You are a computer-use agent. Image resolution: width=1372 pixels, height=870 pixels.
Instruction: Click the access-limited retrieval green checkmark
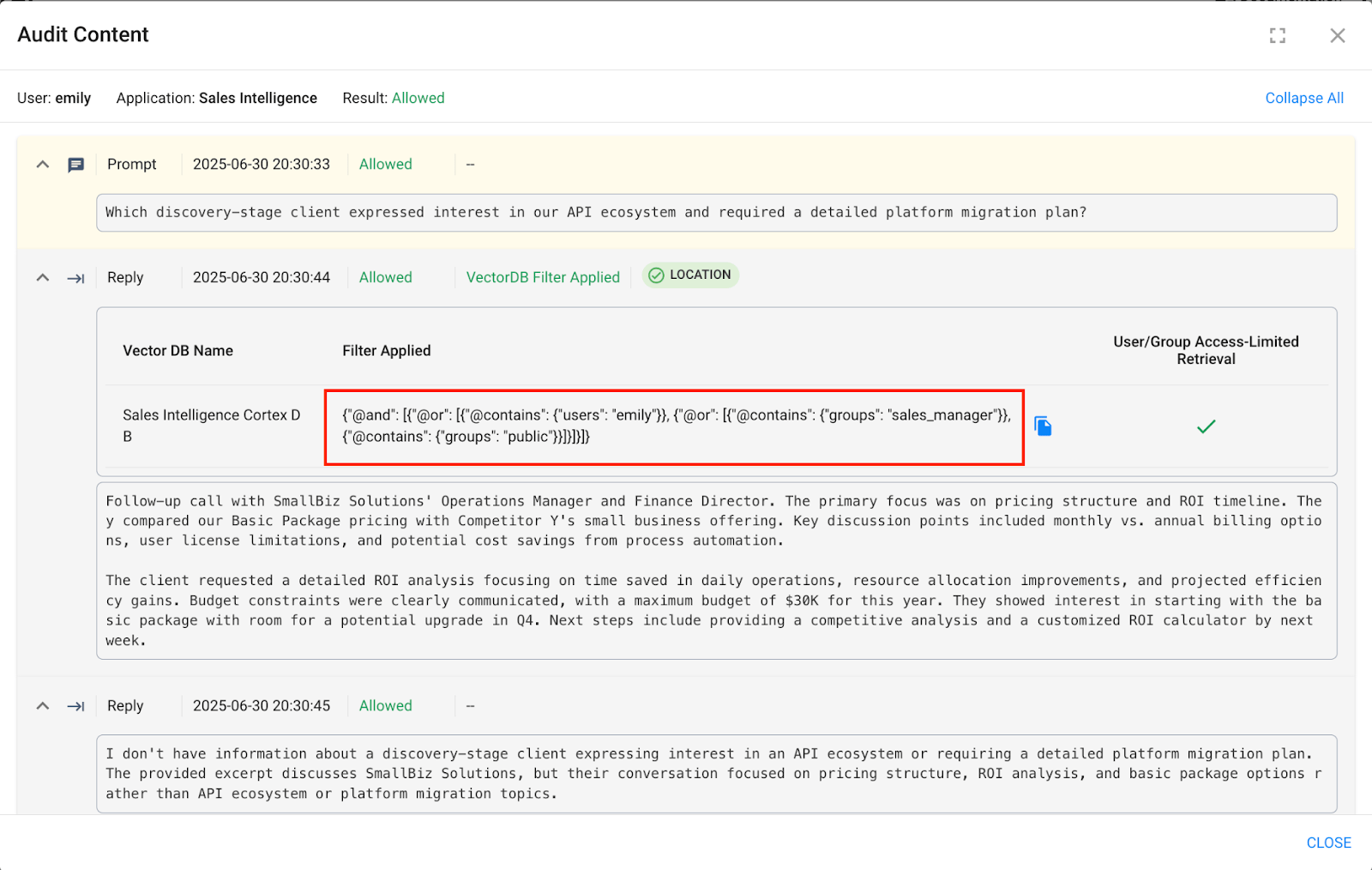click(x=1206, y=426)
